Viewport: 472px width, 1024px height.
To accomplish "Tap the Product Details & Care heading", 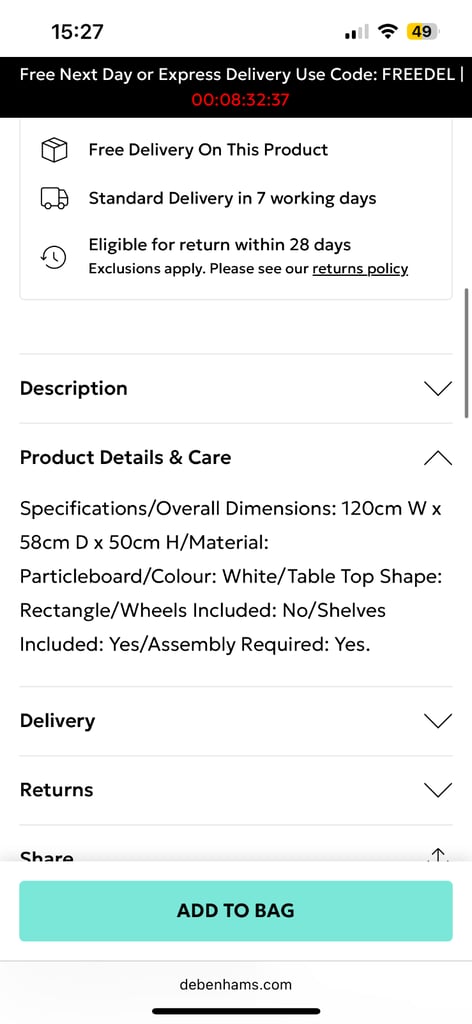I will 125,457.
